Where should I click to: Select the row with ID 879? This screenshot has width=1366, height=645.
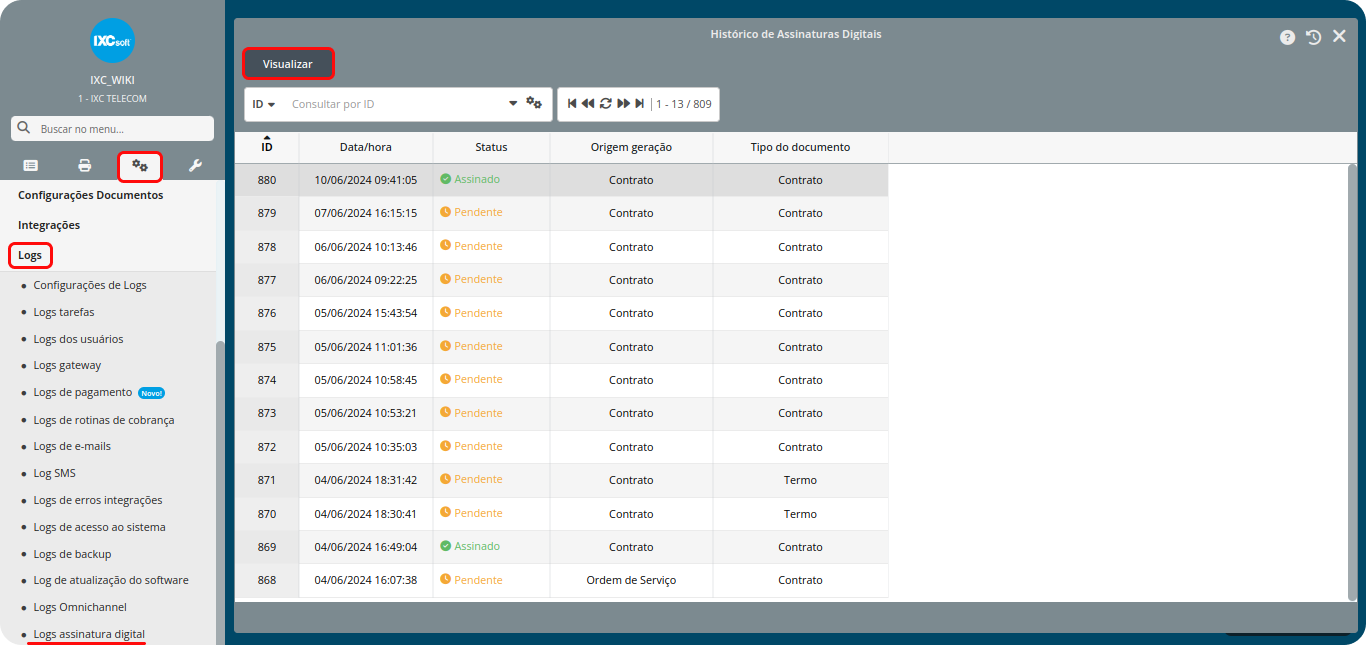561,213
